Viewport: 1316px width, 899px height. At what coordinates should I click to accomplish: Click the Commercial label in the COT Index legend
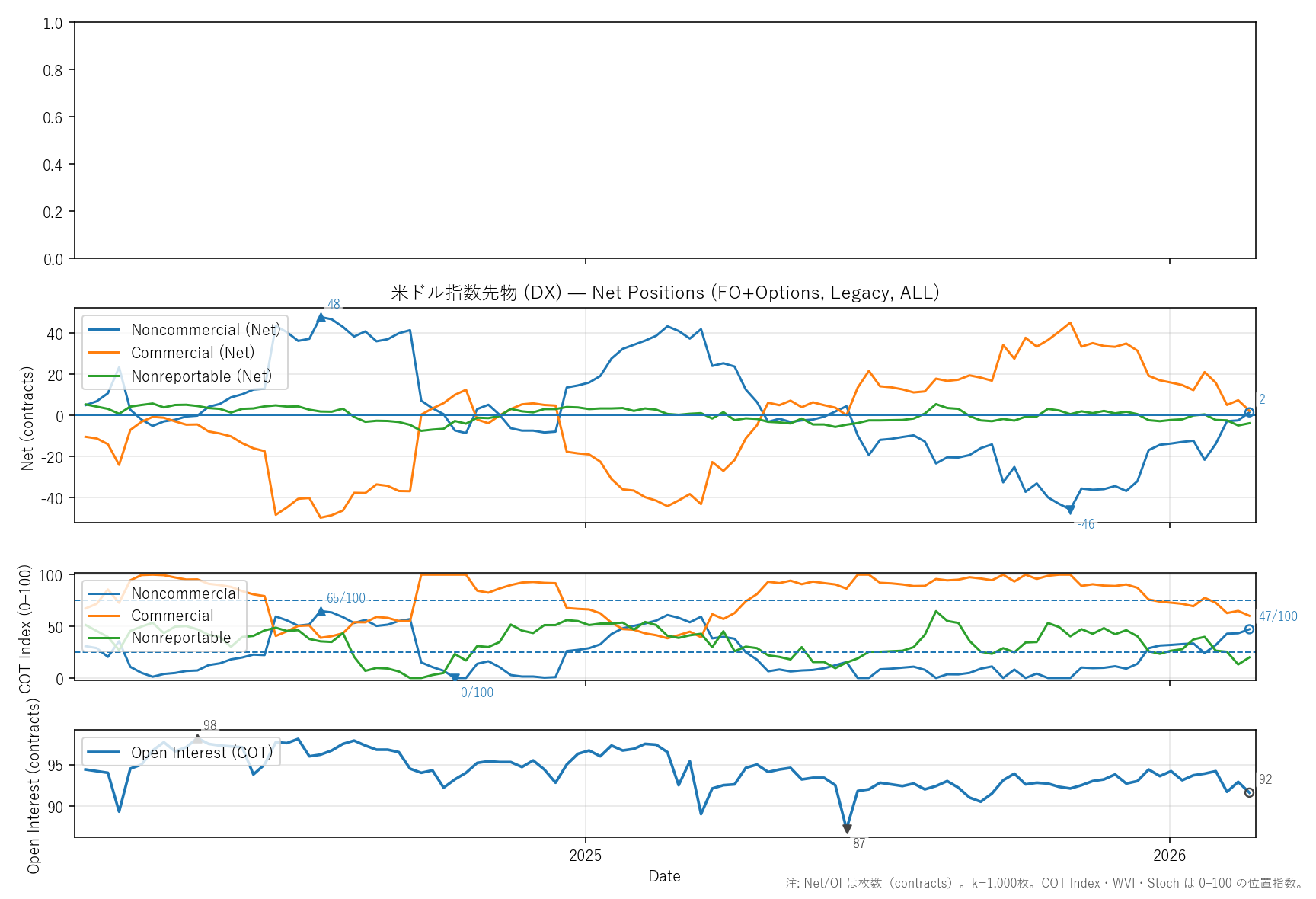click(172, 616)
